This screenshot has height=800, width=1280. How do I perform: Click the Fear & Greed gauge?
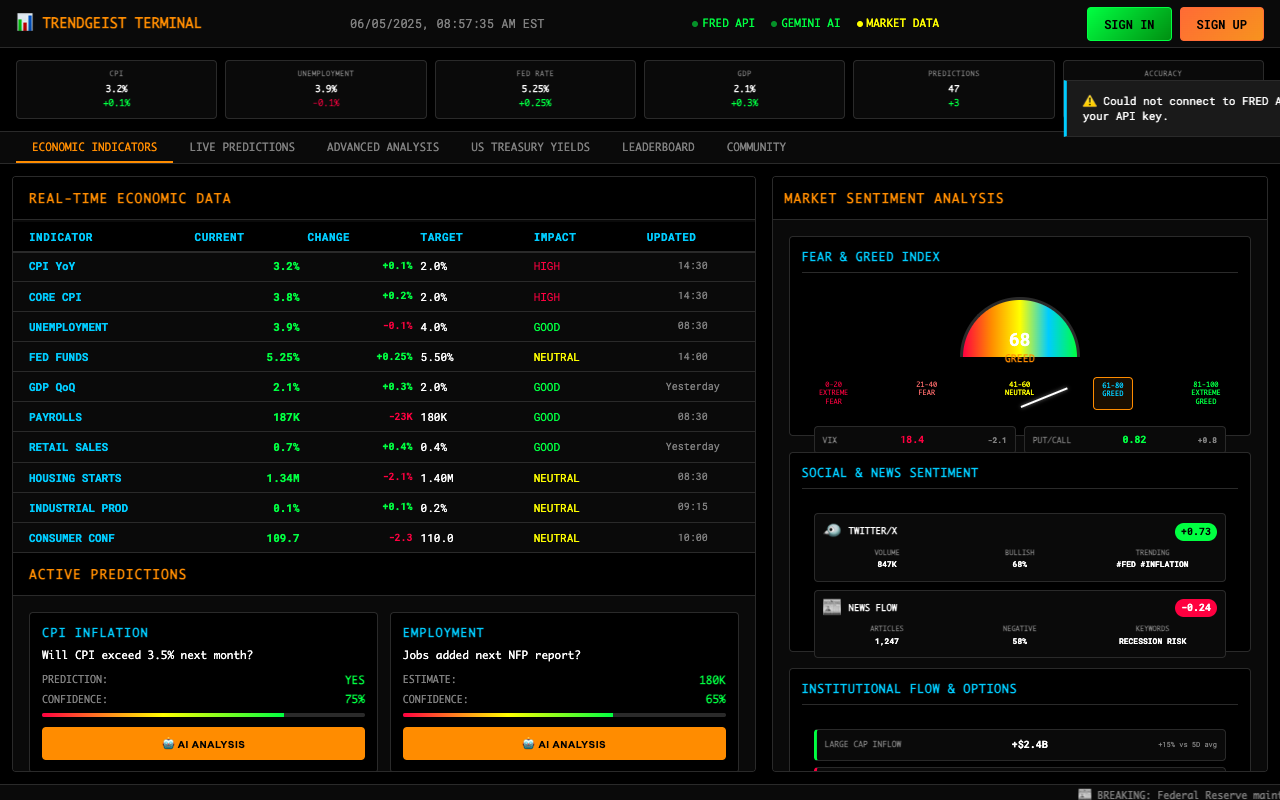[x=1019, y=329]
